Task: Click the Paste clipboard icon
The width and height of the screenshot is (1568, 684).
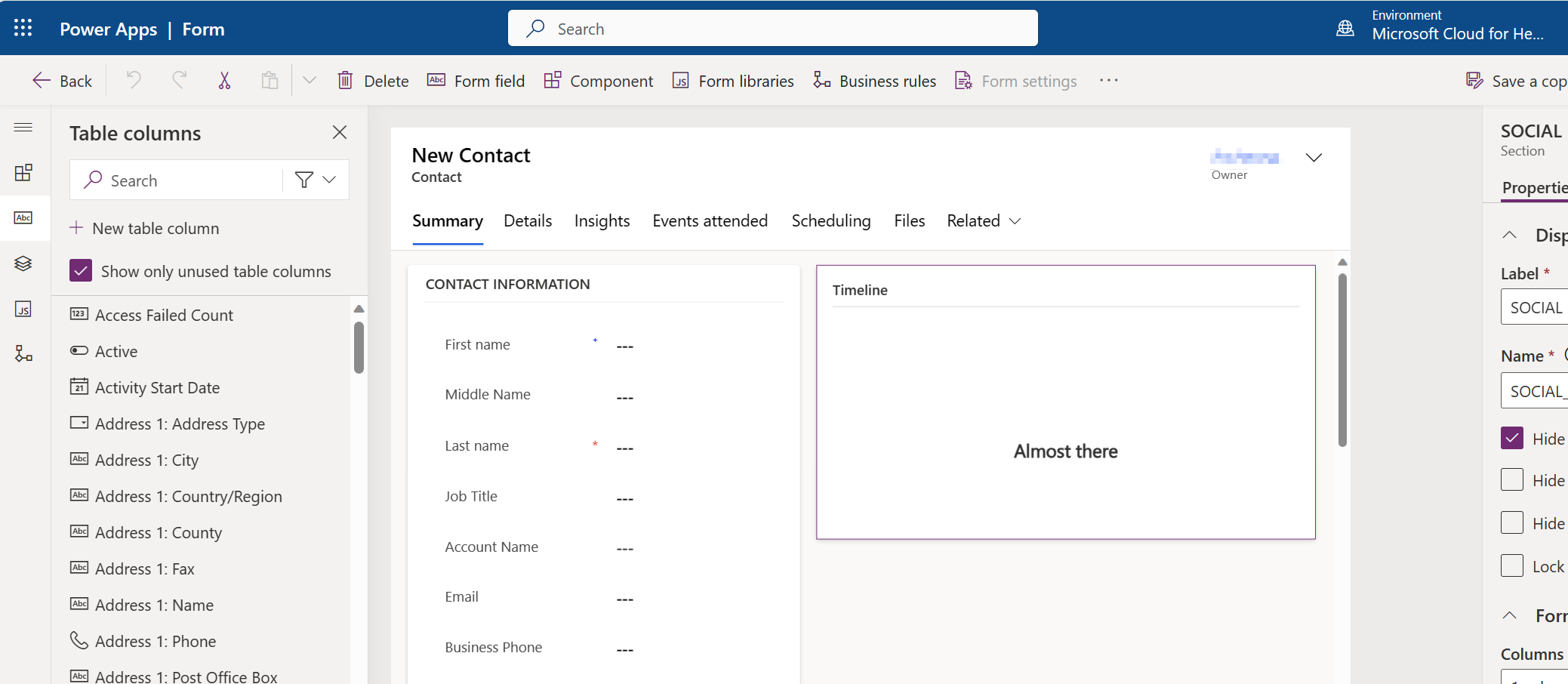Action: pyautogui.click(x=270, y=80)
